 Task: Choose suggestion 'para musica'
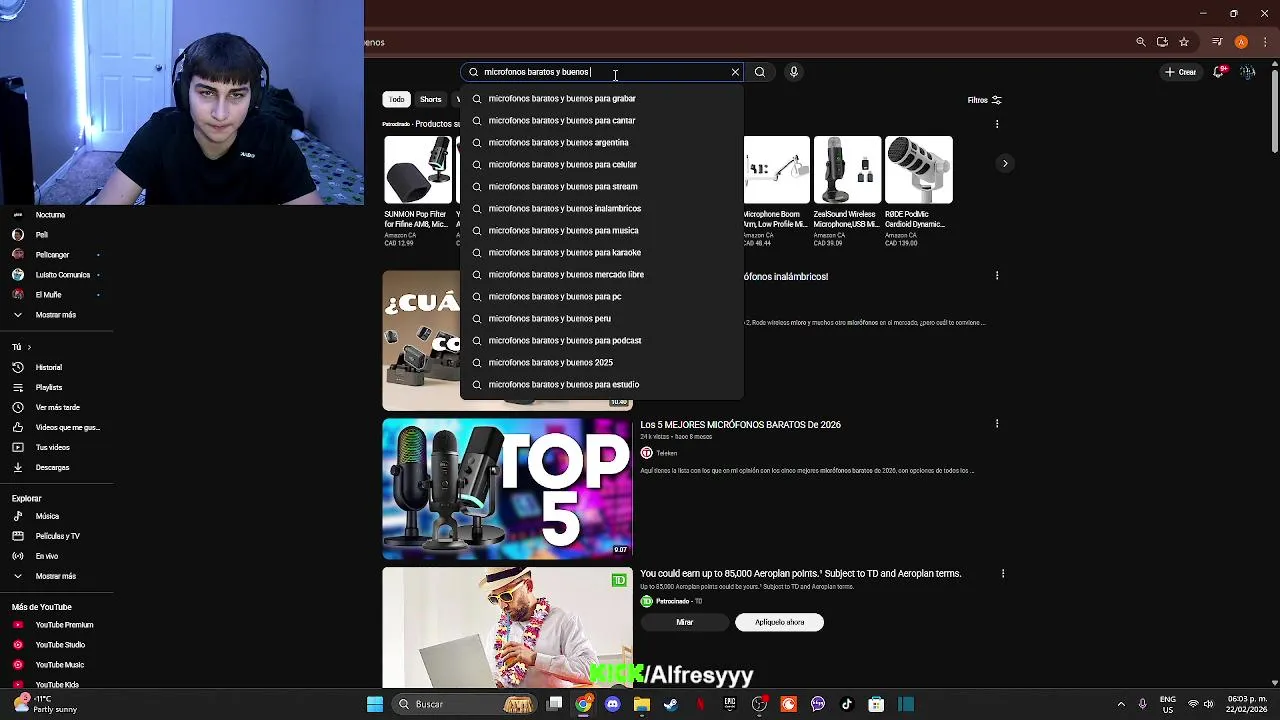point(601,230)
